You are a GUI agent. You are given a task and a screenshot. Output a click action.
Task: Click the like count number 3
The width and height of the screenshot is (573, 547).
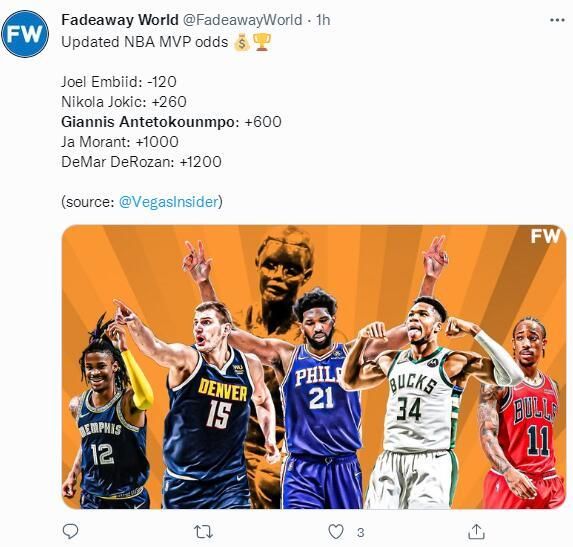pos(360,532)
